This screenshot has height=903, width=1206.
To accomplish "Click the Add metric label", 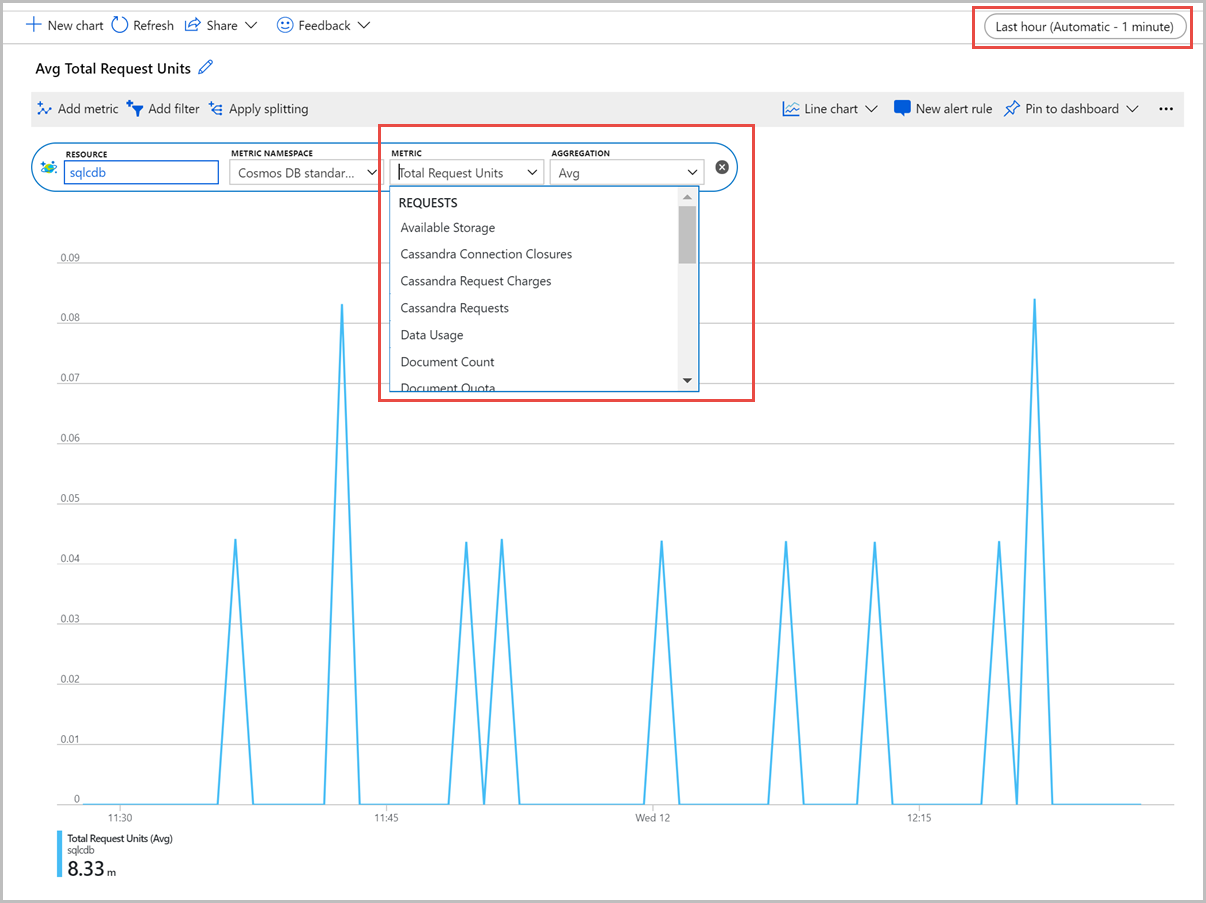I will click(x=88, y=109).
